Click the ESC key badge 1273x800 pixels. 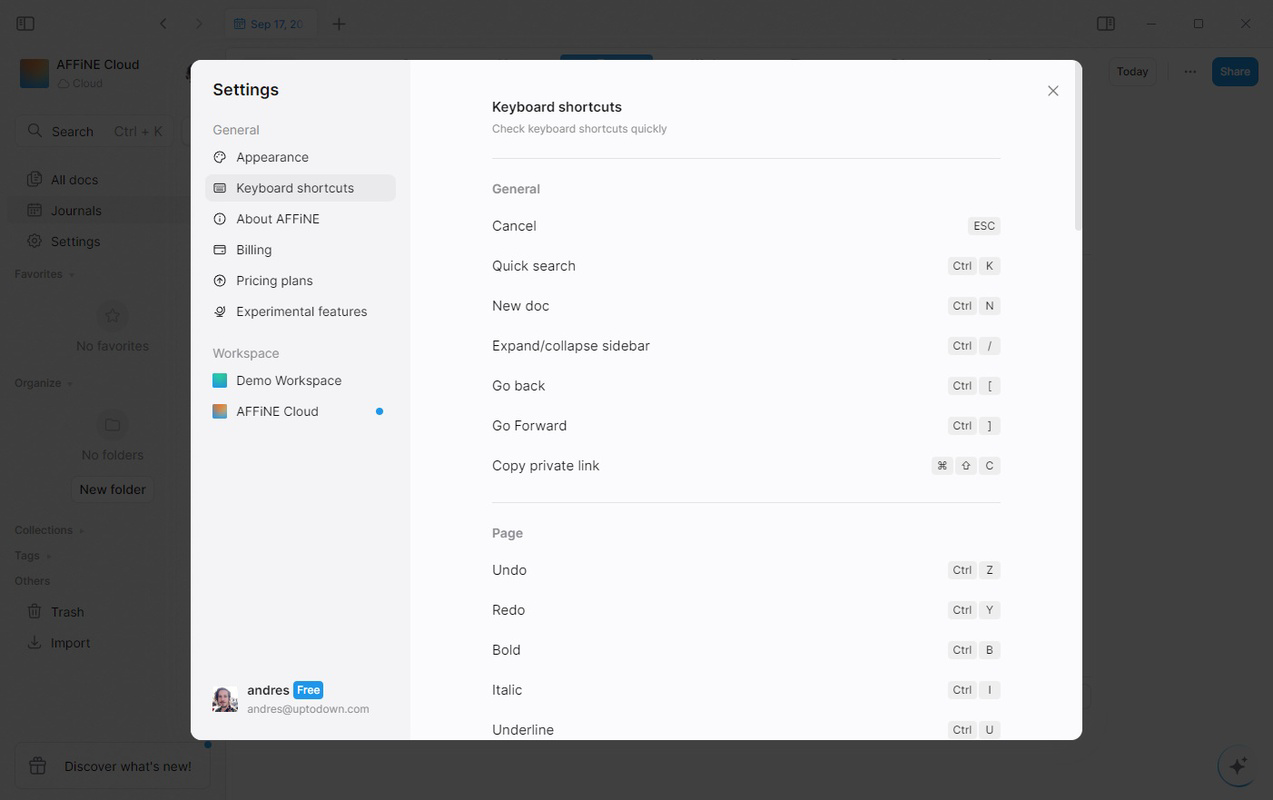[x=984, y=226]
